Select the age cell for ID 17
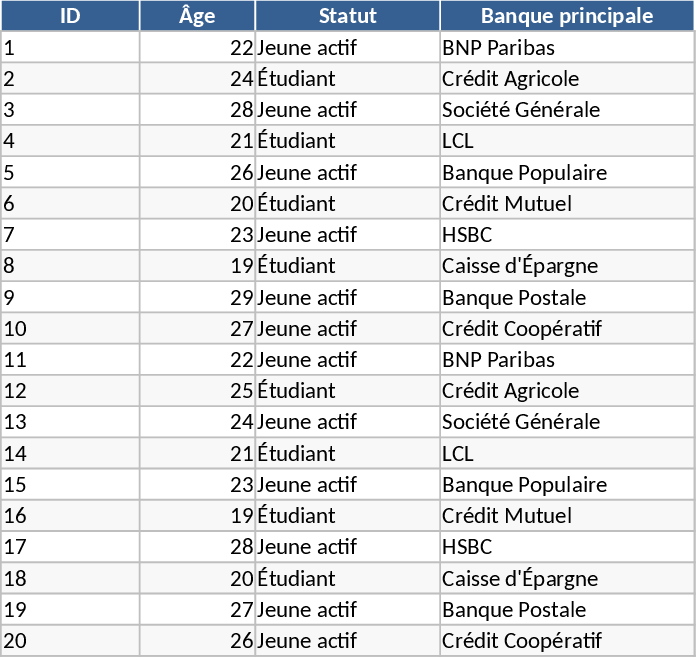This screenshot has width=696, height=657. pos(197,547)
